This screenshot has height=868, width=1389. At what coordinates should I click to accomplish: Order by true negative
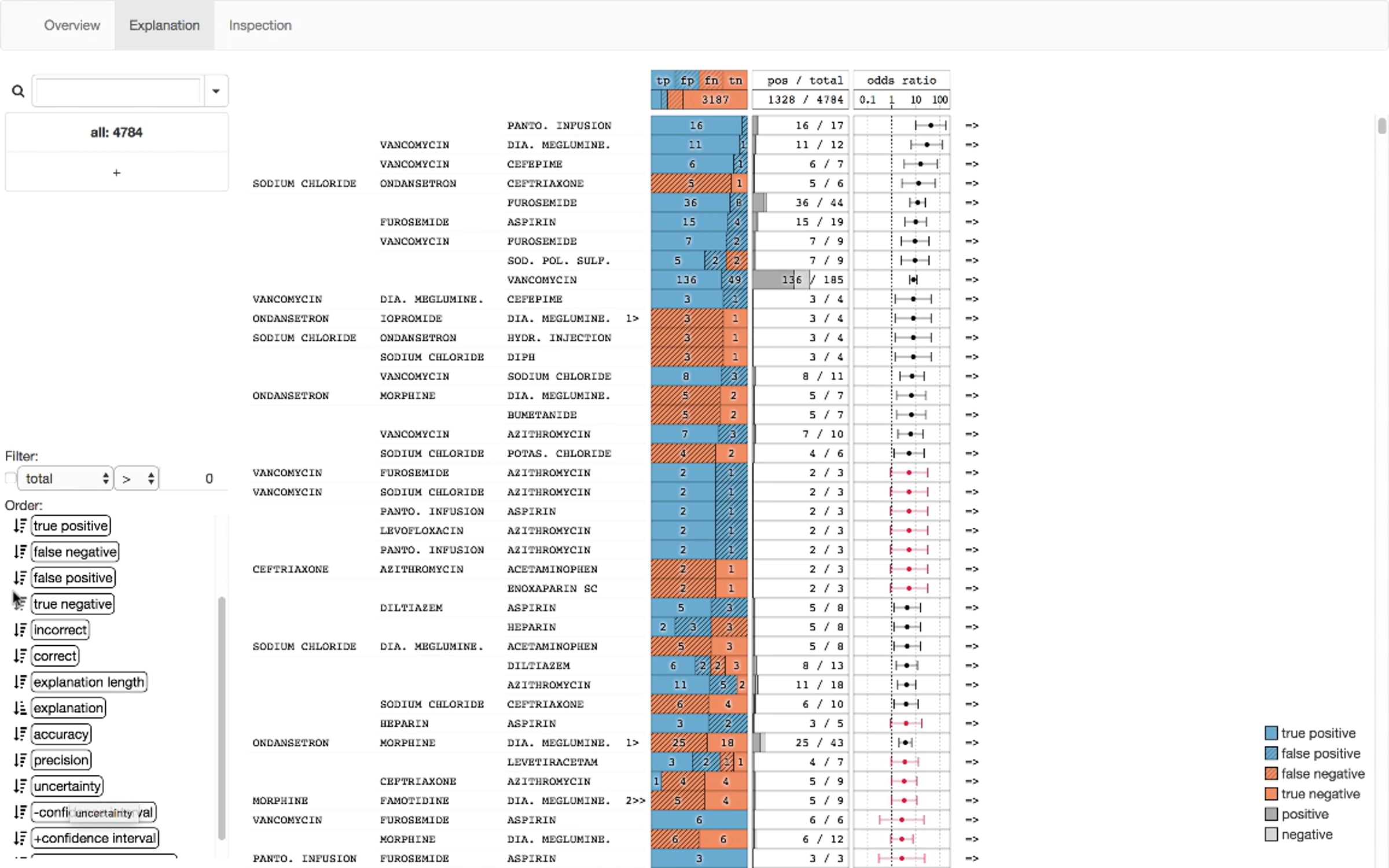pyautogui.click(x=72, y=604)
